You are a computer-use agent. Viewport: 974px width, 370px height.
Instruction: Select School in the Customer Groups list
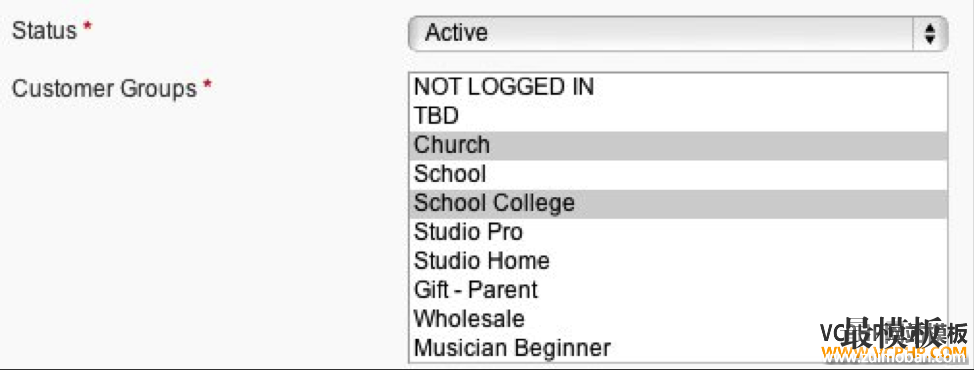678,174
